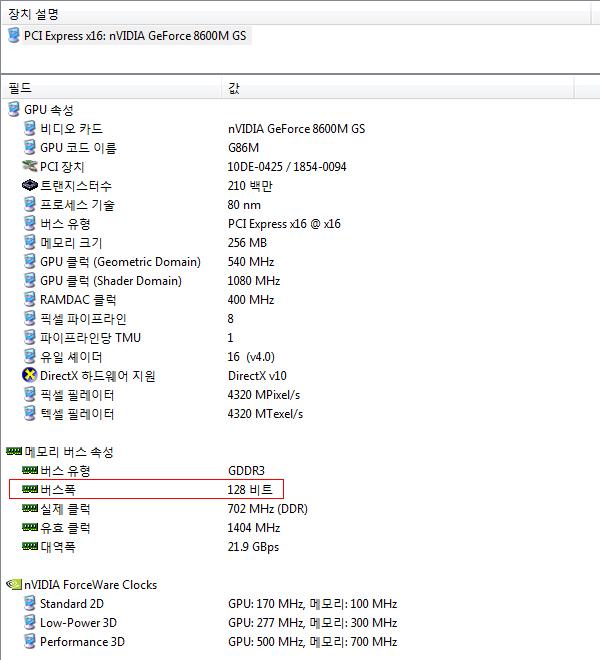Click the value 128 비트
This screenshot has height=660, width=600.
pyautogui.click(x=250, y=490)
